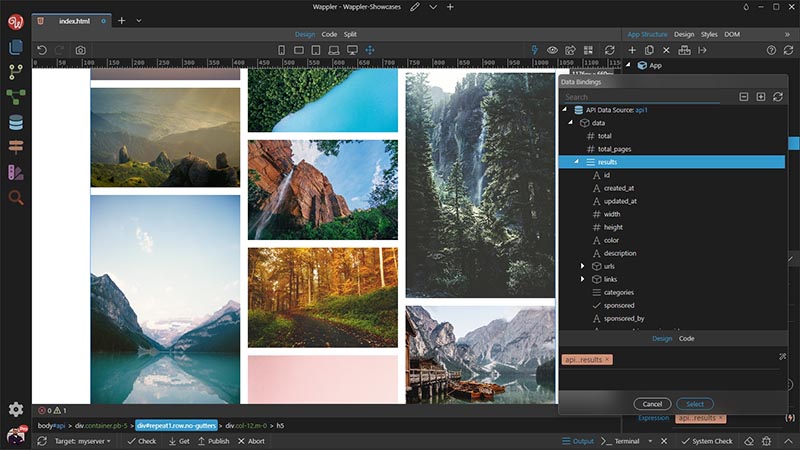Click the add plus icon in App Structure toolbar
This screenshot has width=800, height=450.
tap(631, 50)
